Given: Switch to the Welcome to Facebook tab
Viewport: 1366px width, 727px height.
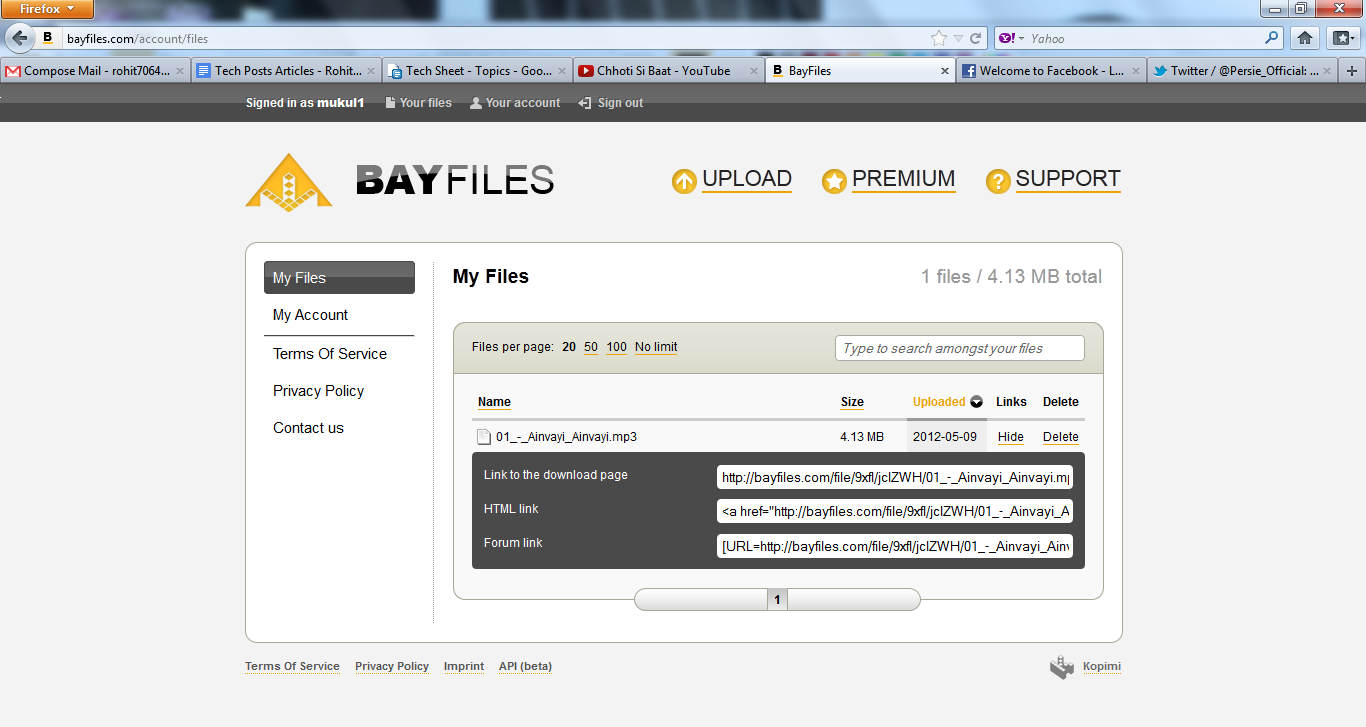Looking at the screenshot, I should (1051, 71).
